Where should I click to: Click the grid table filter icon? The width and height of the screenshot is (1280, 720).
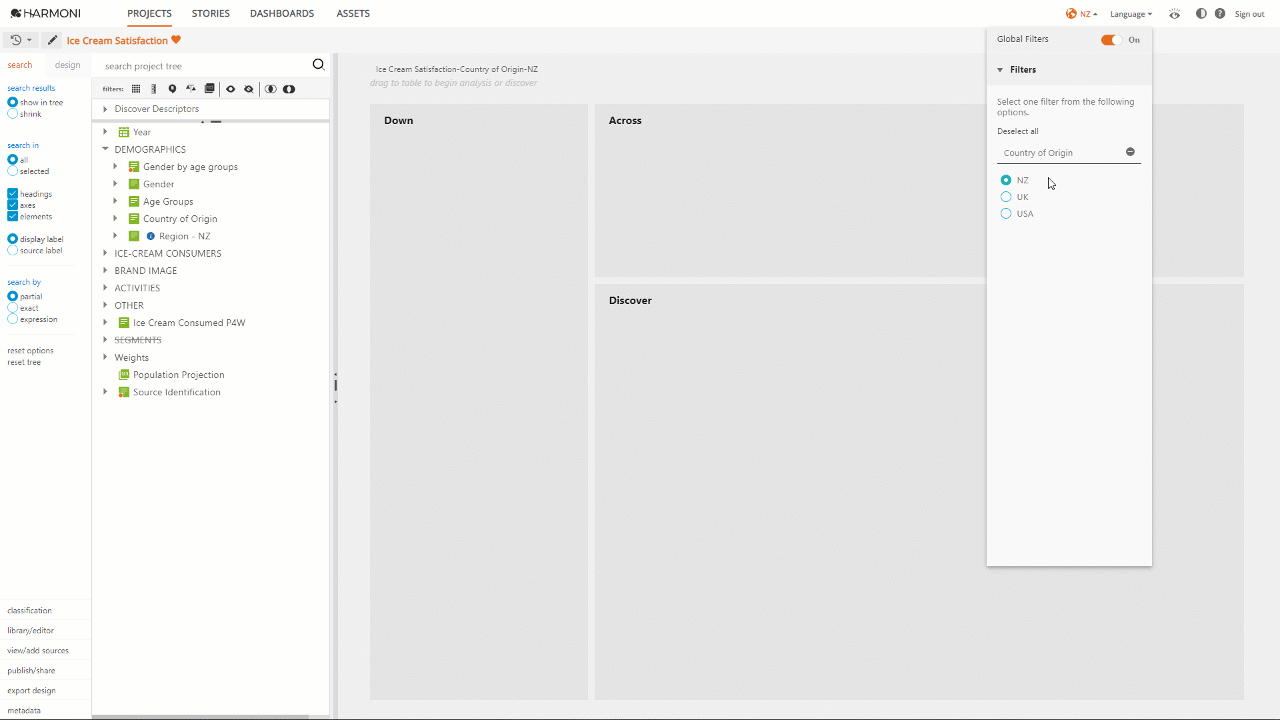point(136,89)
